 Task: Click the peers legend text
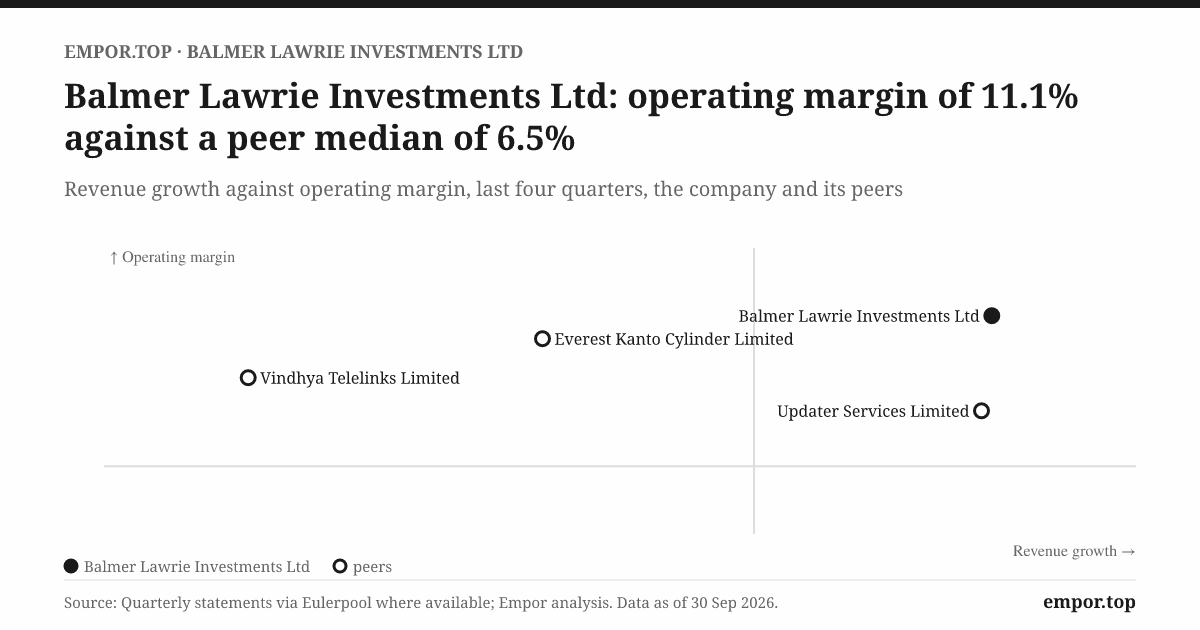[372, 567]
